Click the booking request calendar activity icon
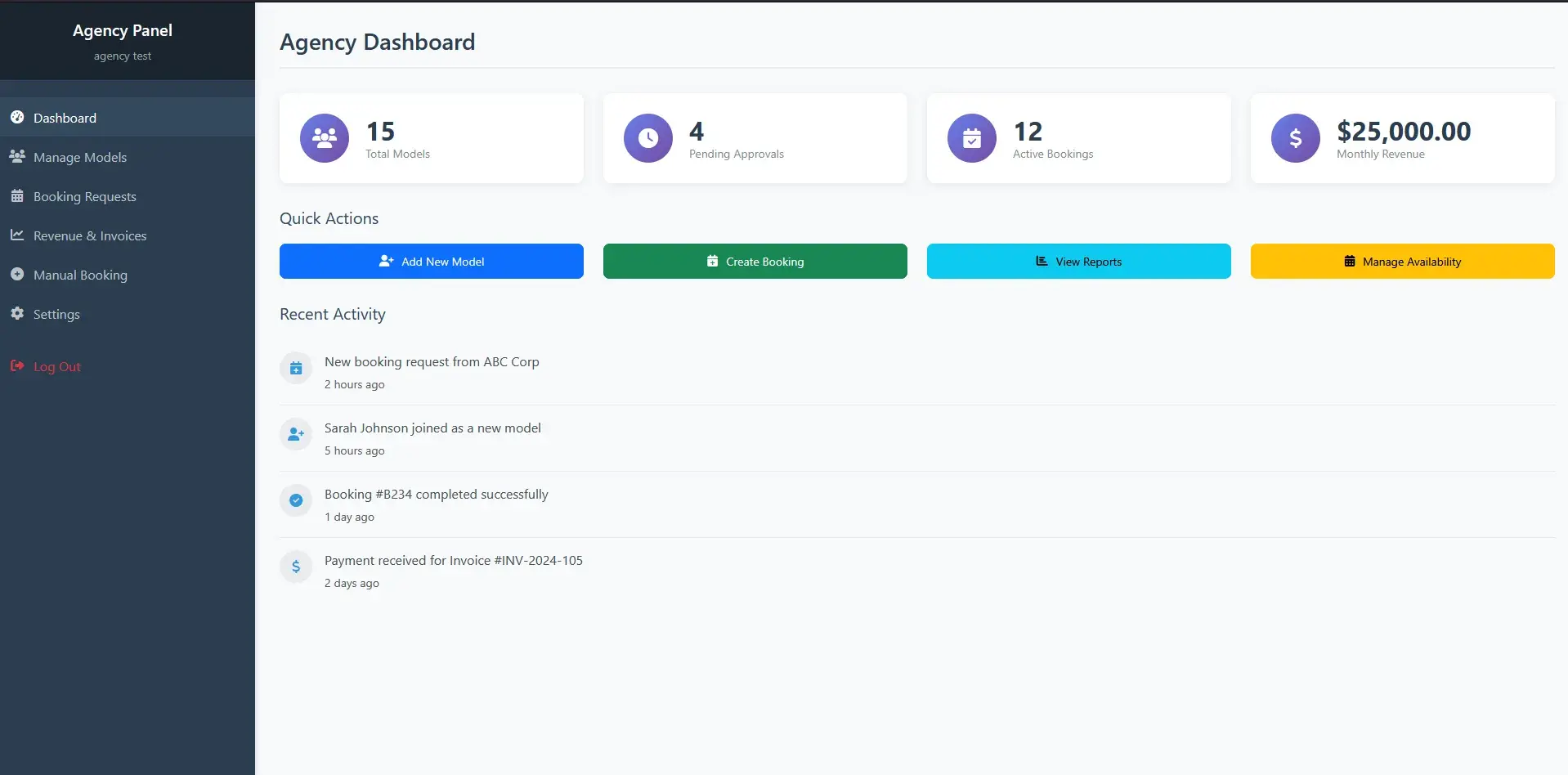The image size is (1568, 775). (x=296, y=369)
